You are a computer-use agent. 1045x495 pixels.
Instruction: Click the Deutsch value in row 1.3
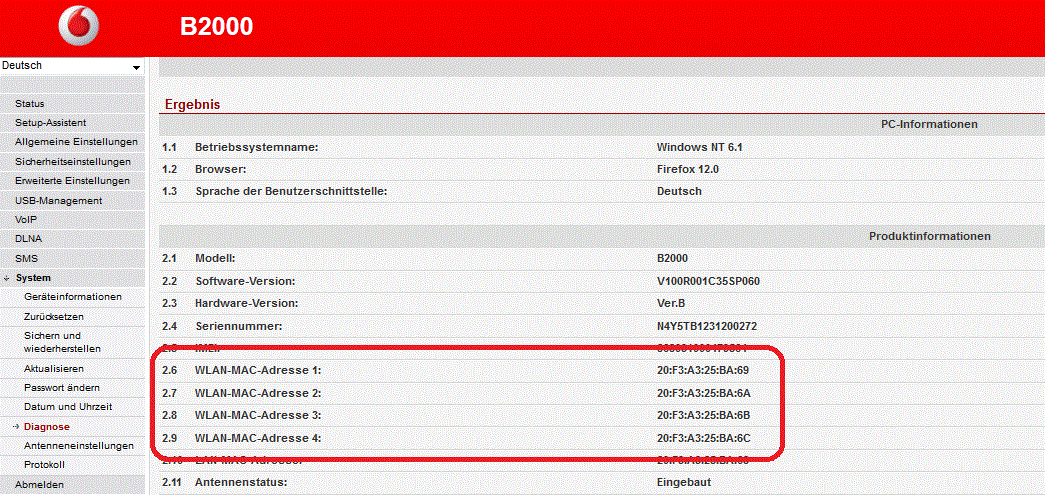pos(679,191)
